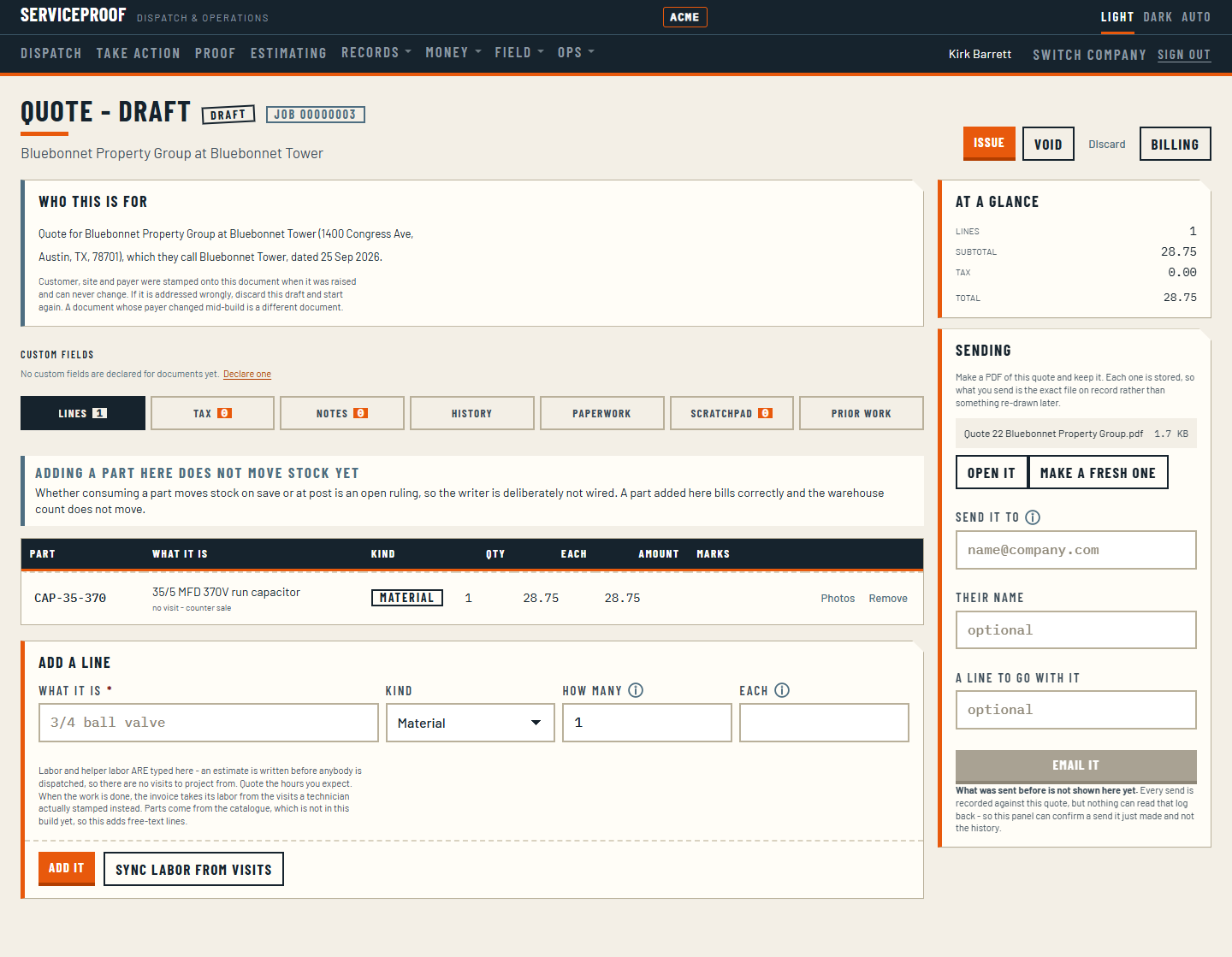Viewport: 1232px width, 957px height.
Task: Expand the Field menu
Action: (x=519, y=53)
